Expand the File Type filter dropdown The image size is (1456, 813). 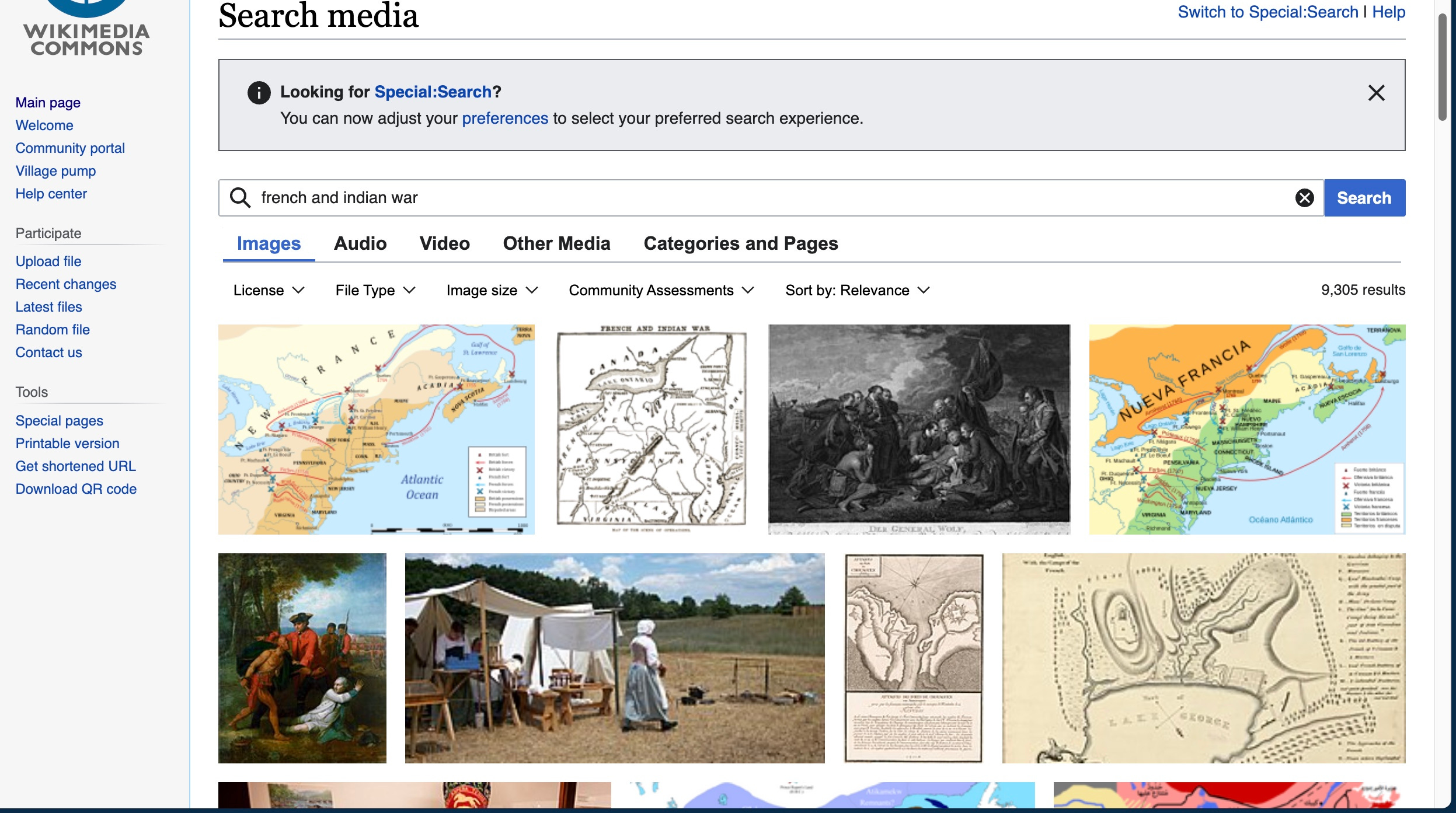(x=375, y=290)
